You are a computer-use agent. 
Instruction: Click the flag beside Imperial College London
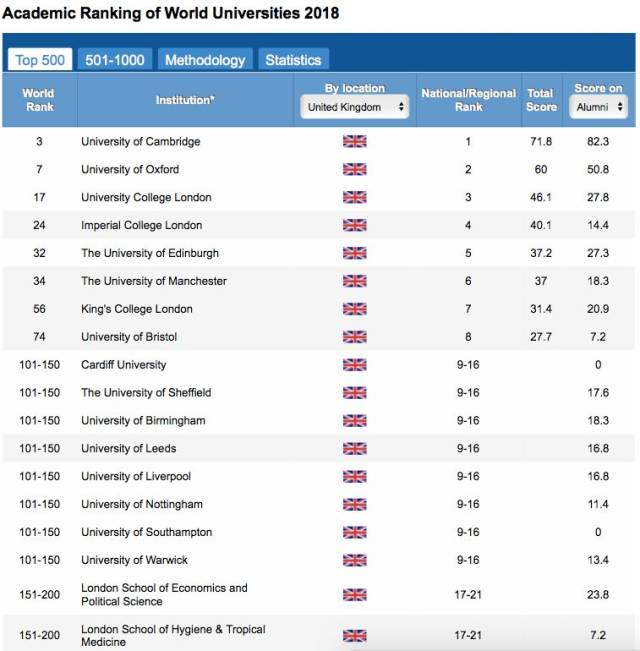pyautogui.click(x=355, y=225)
